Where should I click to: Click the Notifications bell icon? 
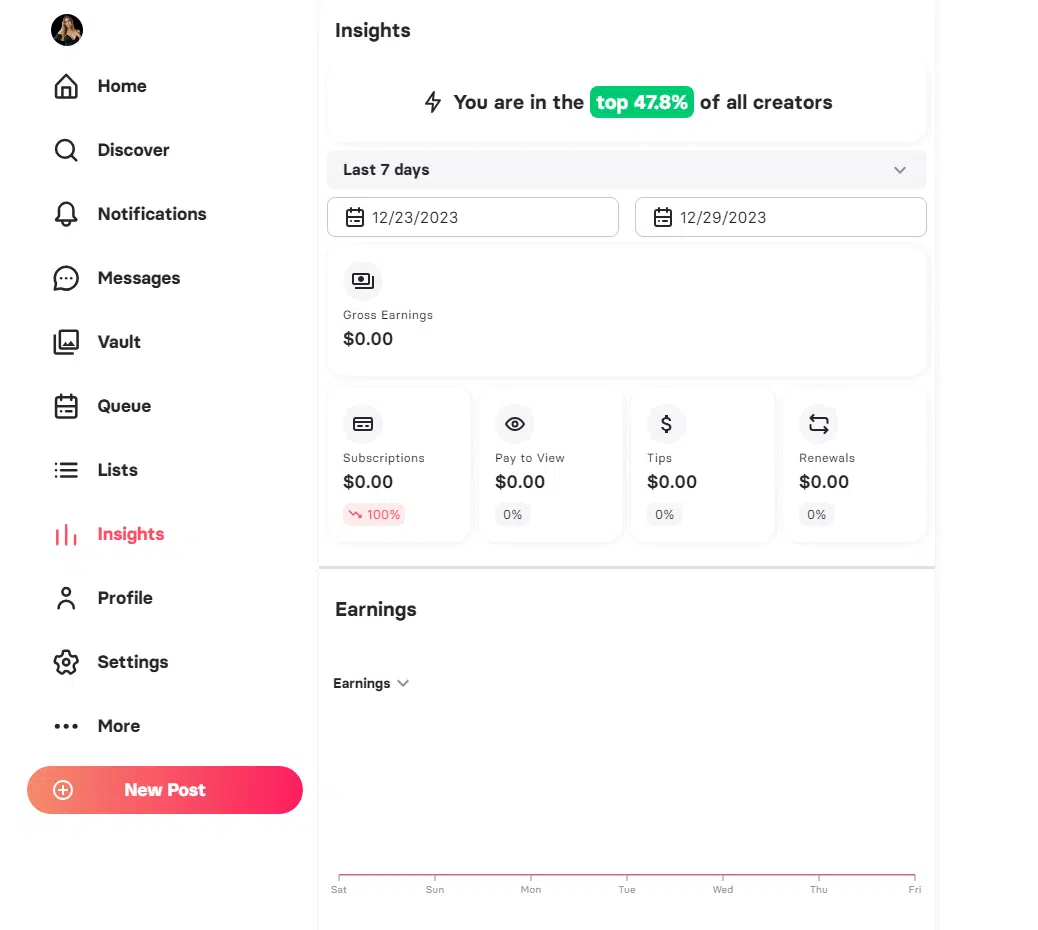pos(66,214)
